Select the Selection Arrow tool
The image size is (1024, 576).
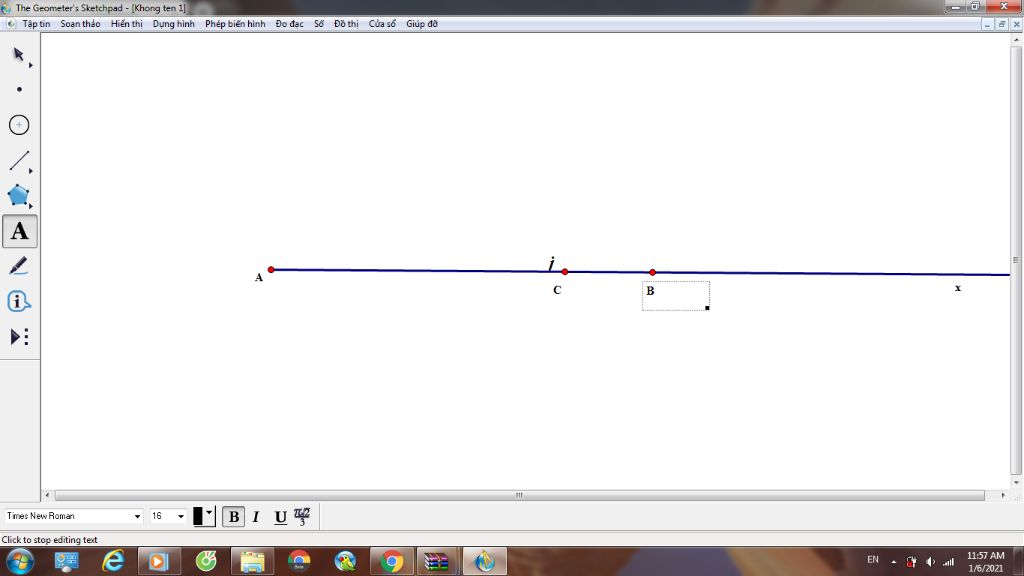point(19,54)
